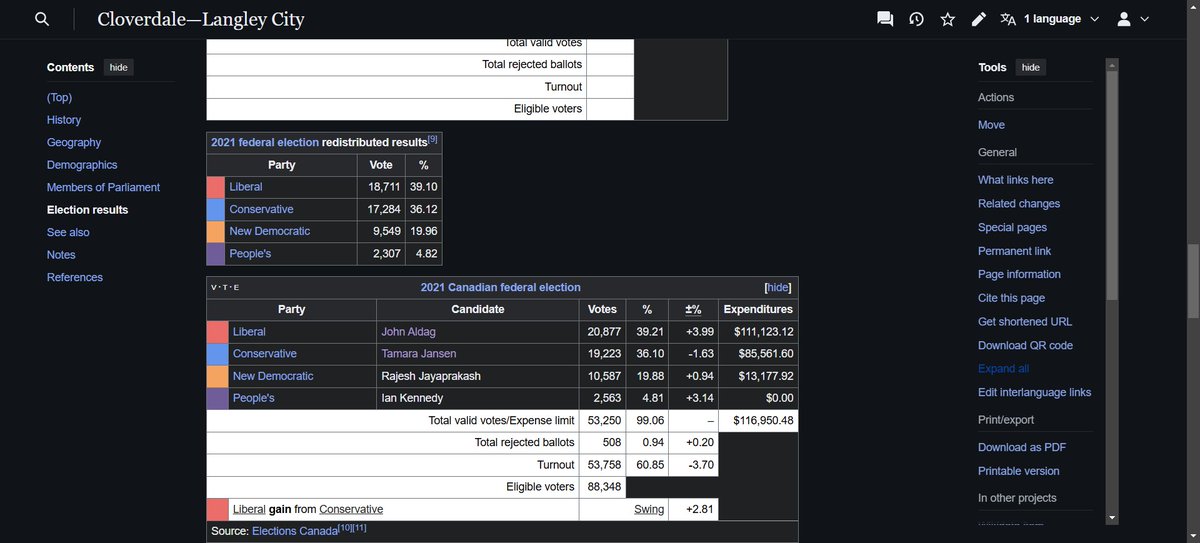Open Elections Canada source link
1200x543 pixels.
(295, 531)
